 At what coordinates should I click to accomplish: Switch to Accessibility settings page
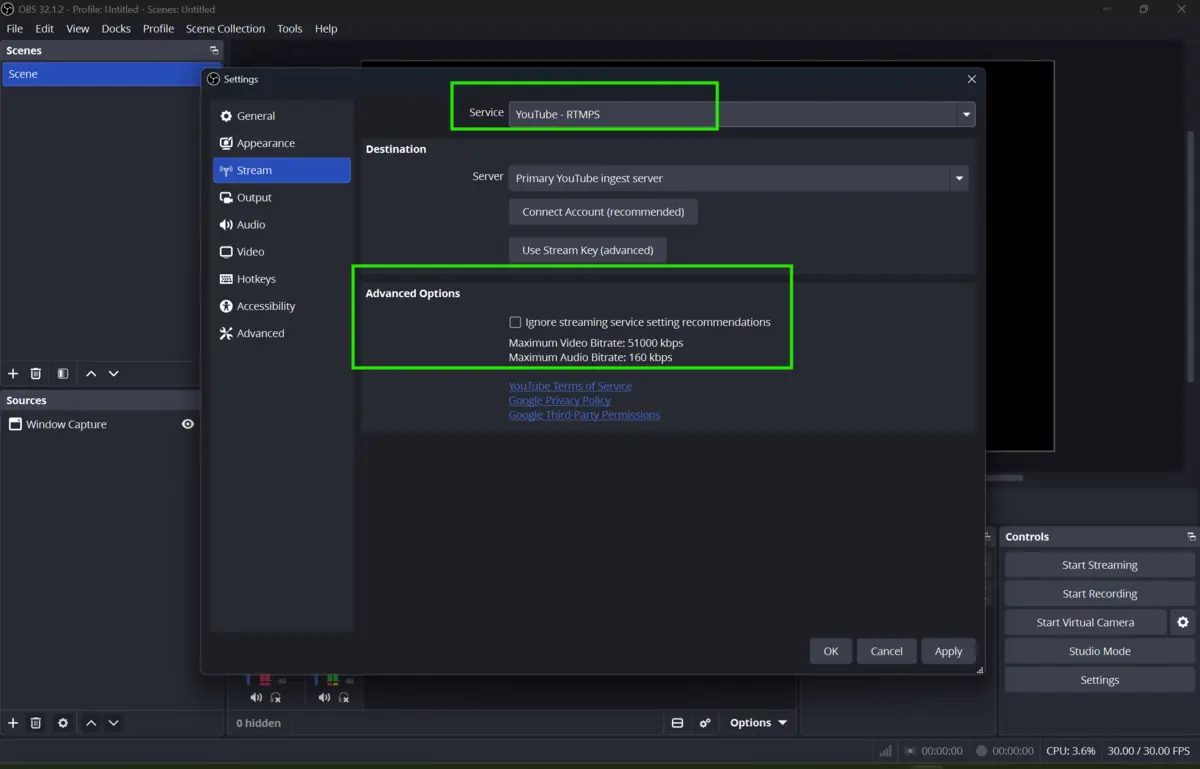pyautogui.click(x=282, y=306)
